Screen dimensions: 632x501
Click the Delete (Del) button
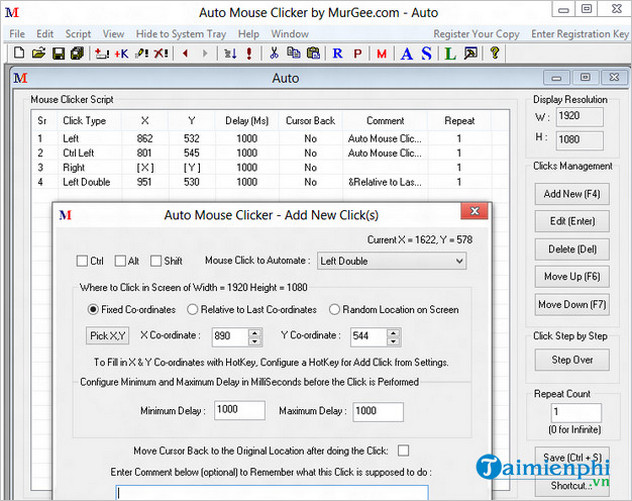(572, 249)
